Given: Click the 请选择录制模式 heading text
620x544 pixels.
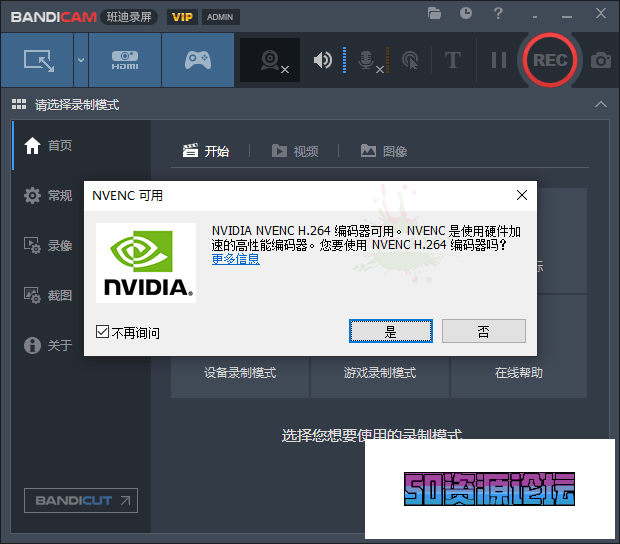Looking at the screenshot, I should tap(77, 105).
